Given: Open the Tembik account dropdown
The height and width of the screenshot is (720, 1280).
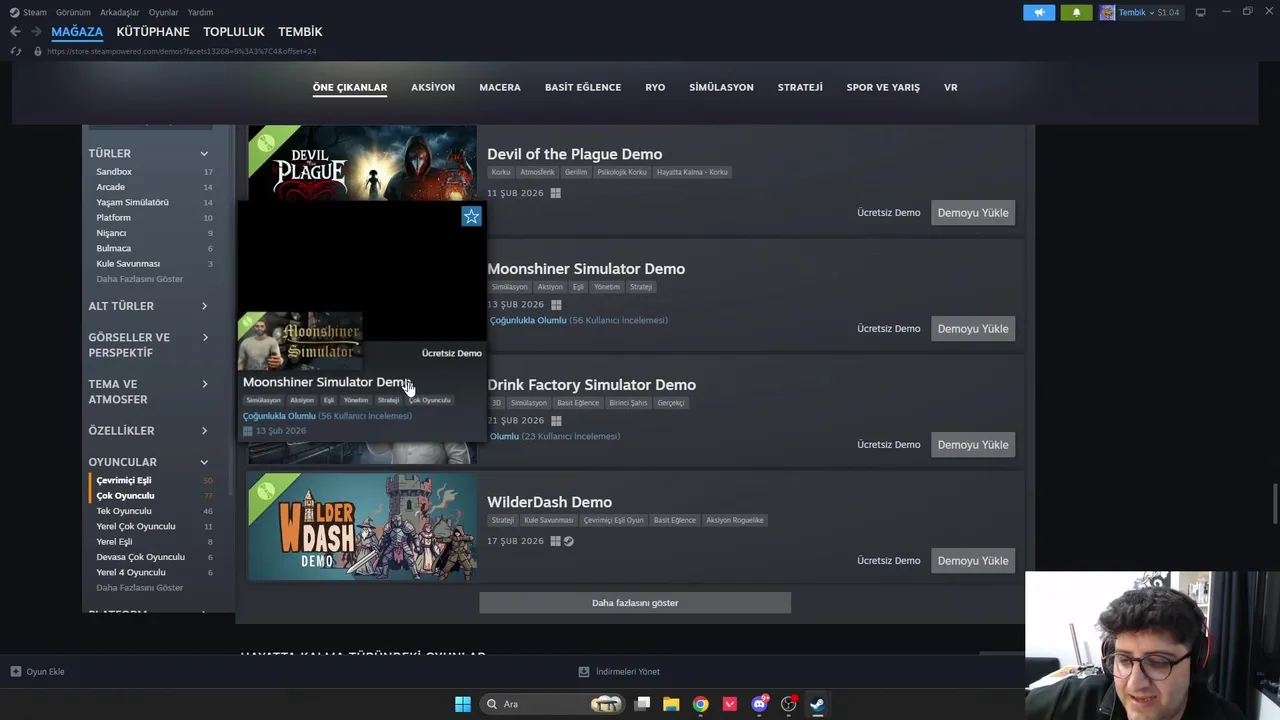Looking at the screenshot, I should 1149,12.
